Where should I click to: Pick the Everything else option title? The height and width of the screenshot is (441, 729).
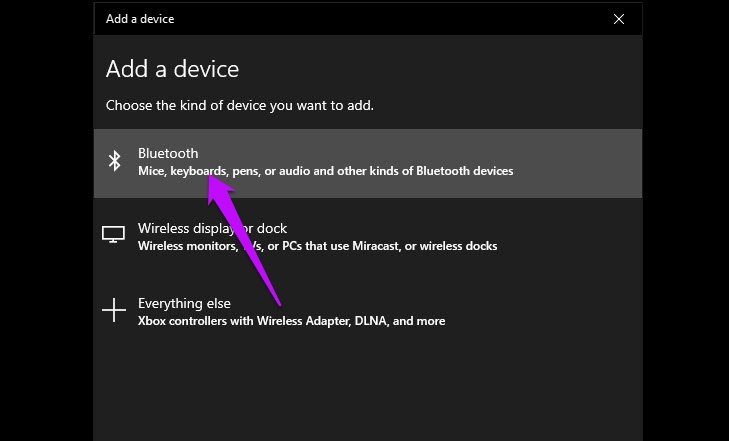coord(184,303)
